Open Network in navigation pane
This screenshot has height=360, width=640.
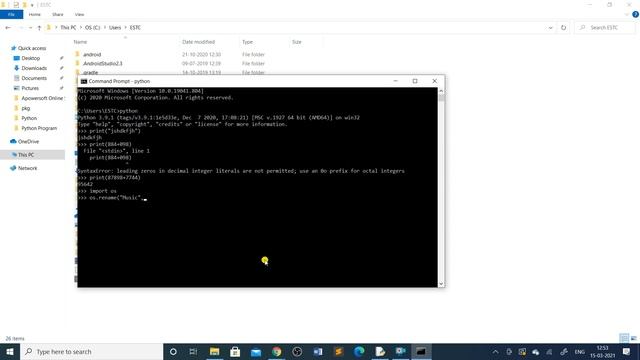[27, 168]
